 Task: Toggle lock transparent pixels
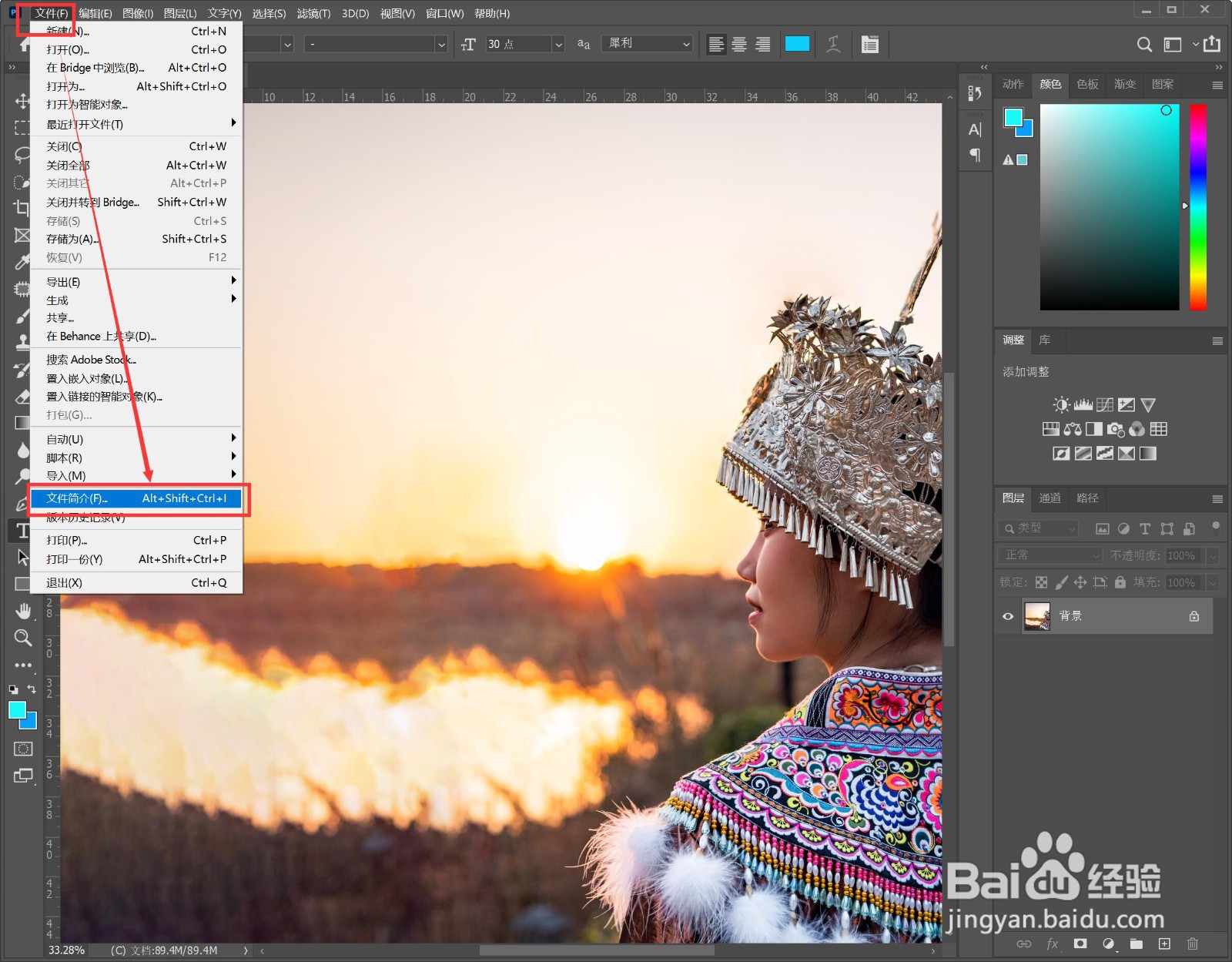pyautogui.click(x=1041, y=582)
